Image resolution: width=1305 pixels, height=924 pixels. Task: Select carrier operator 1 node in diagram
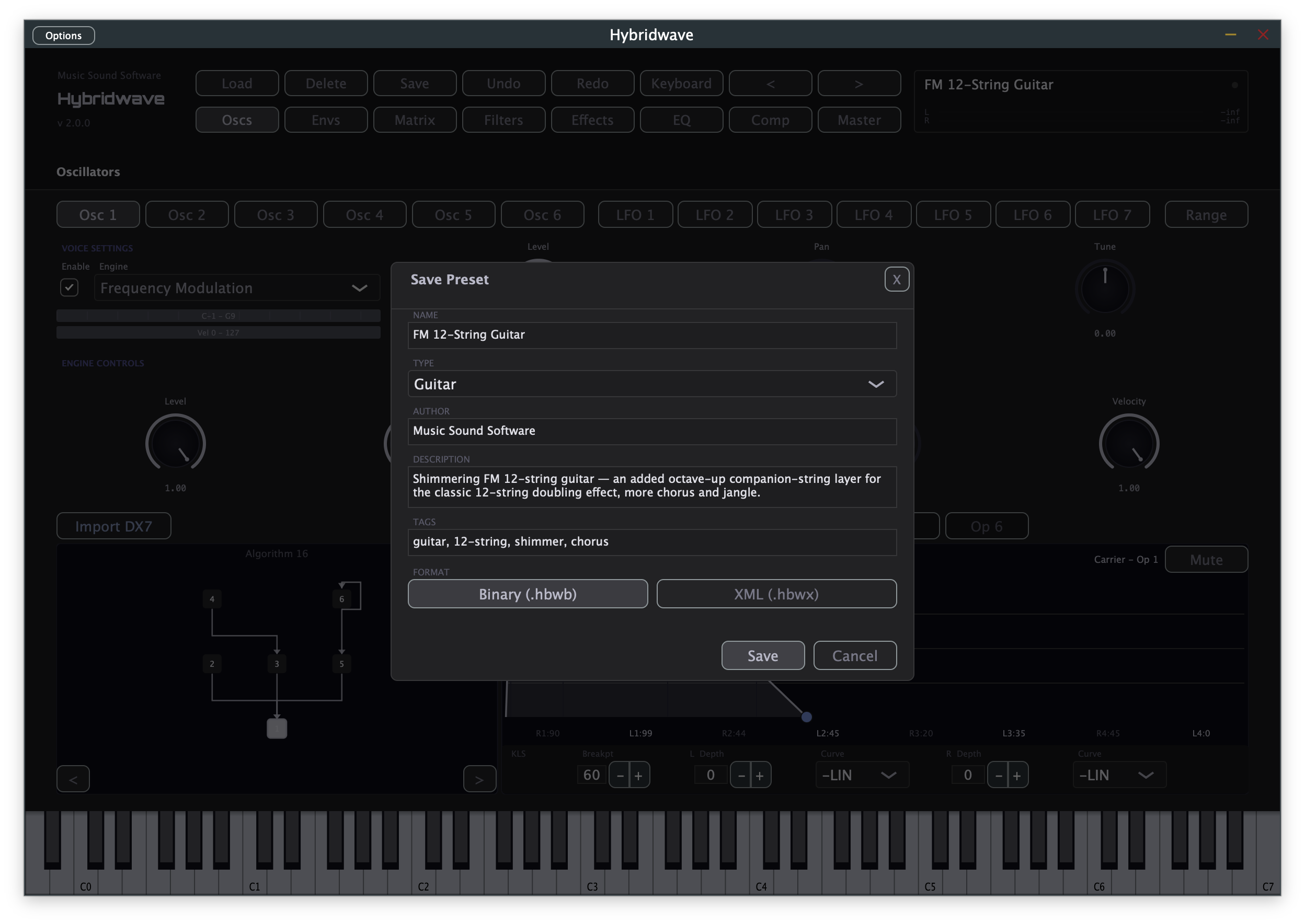coord(277,728)
